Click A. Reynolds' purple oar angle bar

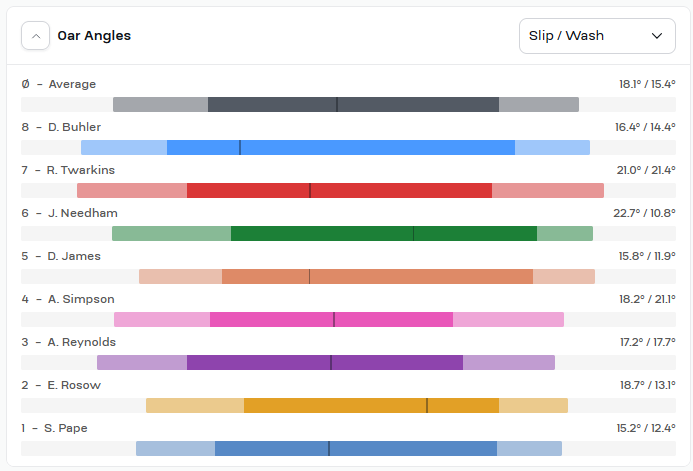click(326, 362)
